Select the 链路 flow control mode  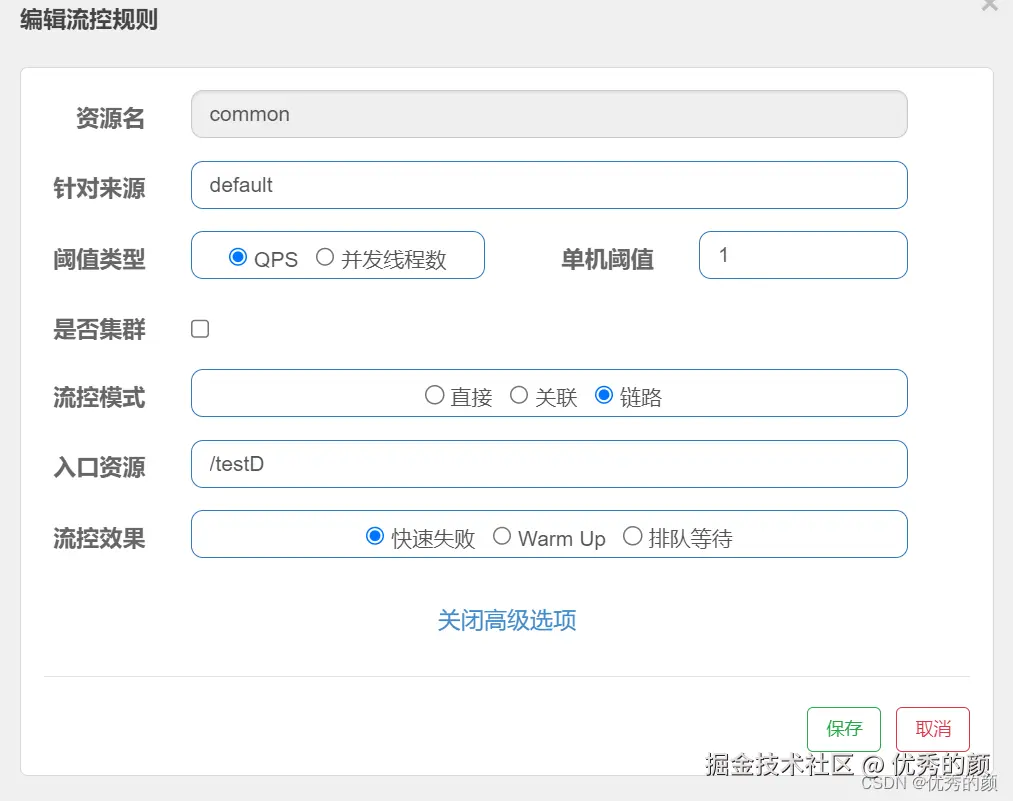point(603,394)
